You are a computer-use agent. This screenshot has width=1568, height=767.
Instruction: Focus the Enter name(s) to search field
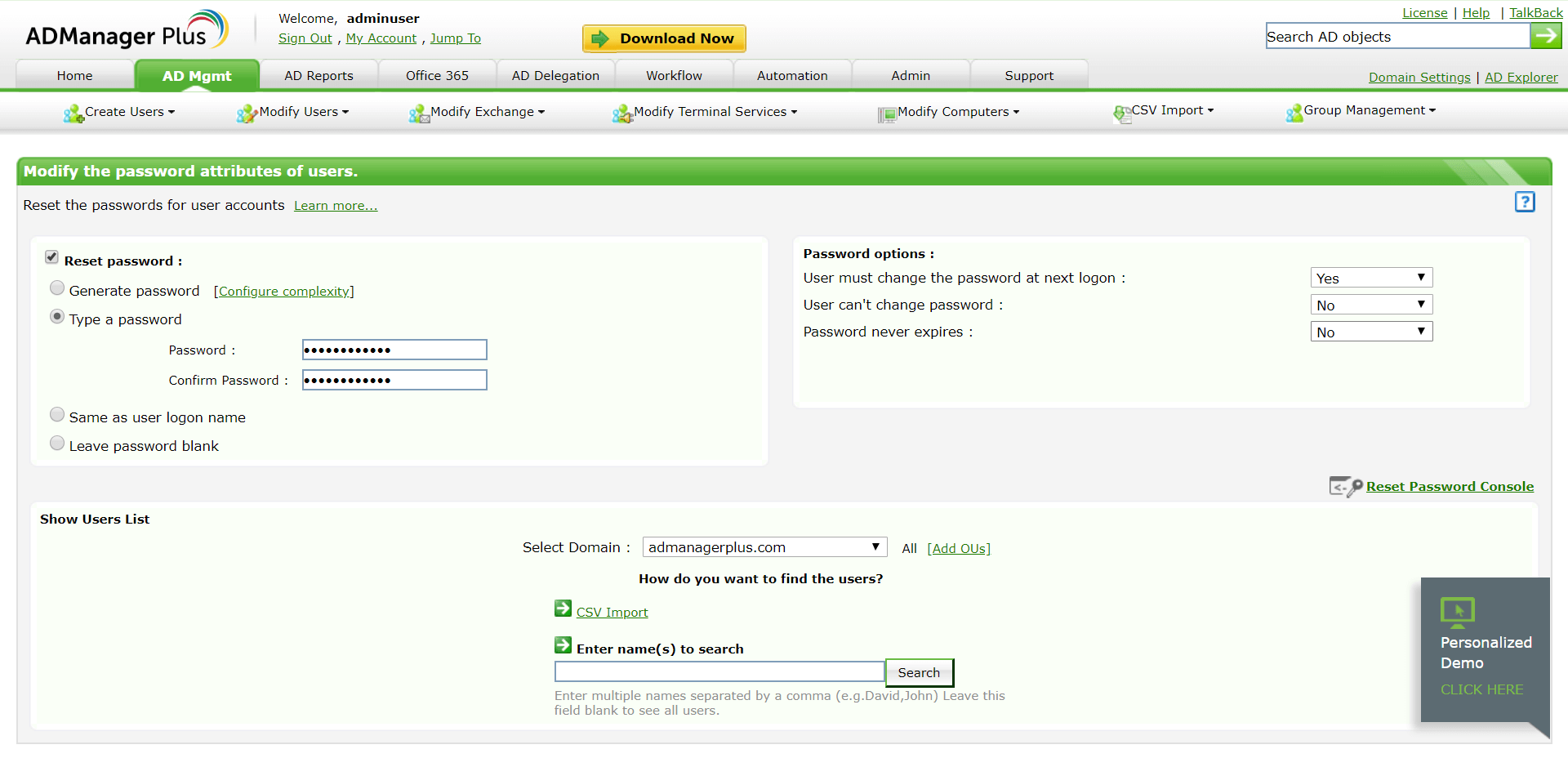(719, 671)
